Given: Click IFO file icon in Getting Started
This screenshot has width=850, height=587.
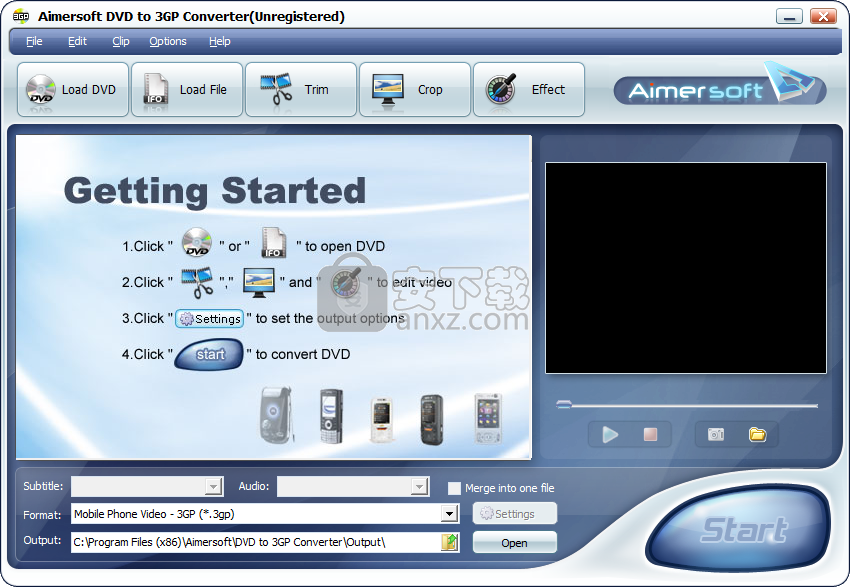Looking at the screenshot, I should (274, 242).
